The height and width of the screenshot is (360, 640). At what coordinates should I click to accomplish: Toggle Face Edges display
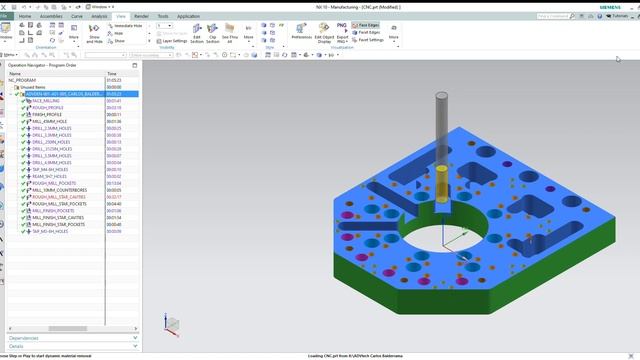point(365,25)
